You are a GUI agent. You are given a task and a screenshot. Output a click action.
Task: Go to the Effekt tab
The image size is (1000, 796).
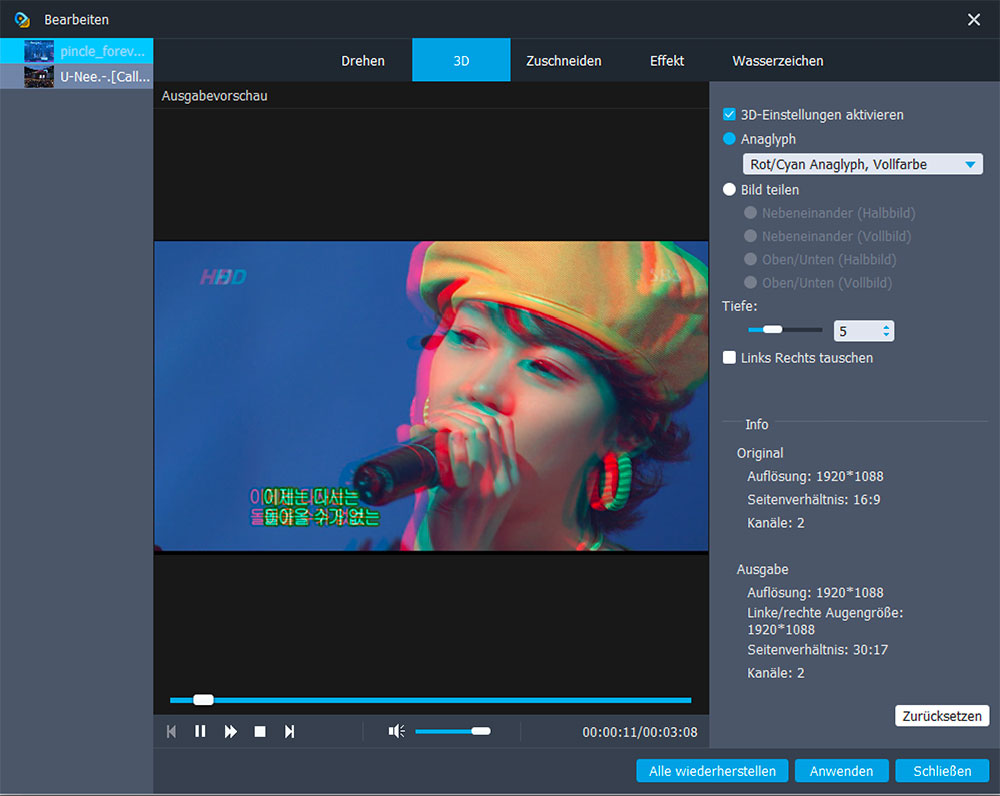point(667,61)
